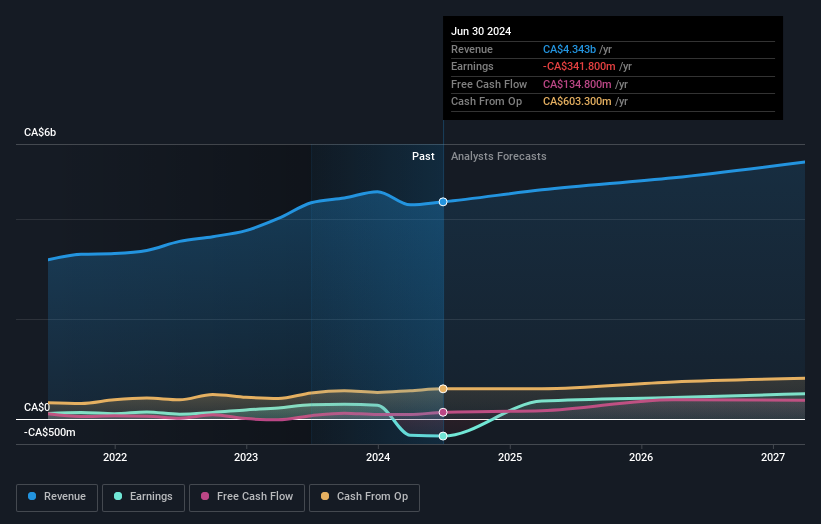The image size is (821, 524).
Task: Click the Revenue value CA$4.343b
Action: pos(569,49)
